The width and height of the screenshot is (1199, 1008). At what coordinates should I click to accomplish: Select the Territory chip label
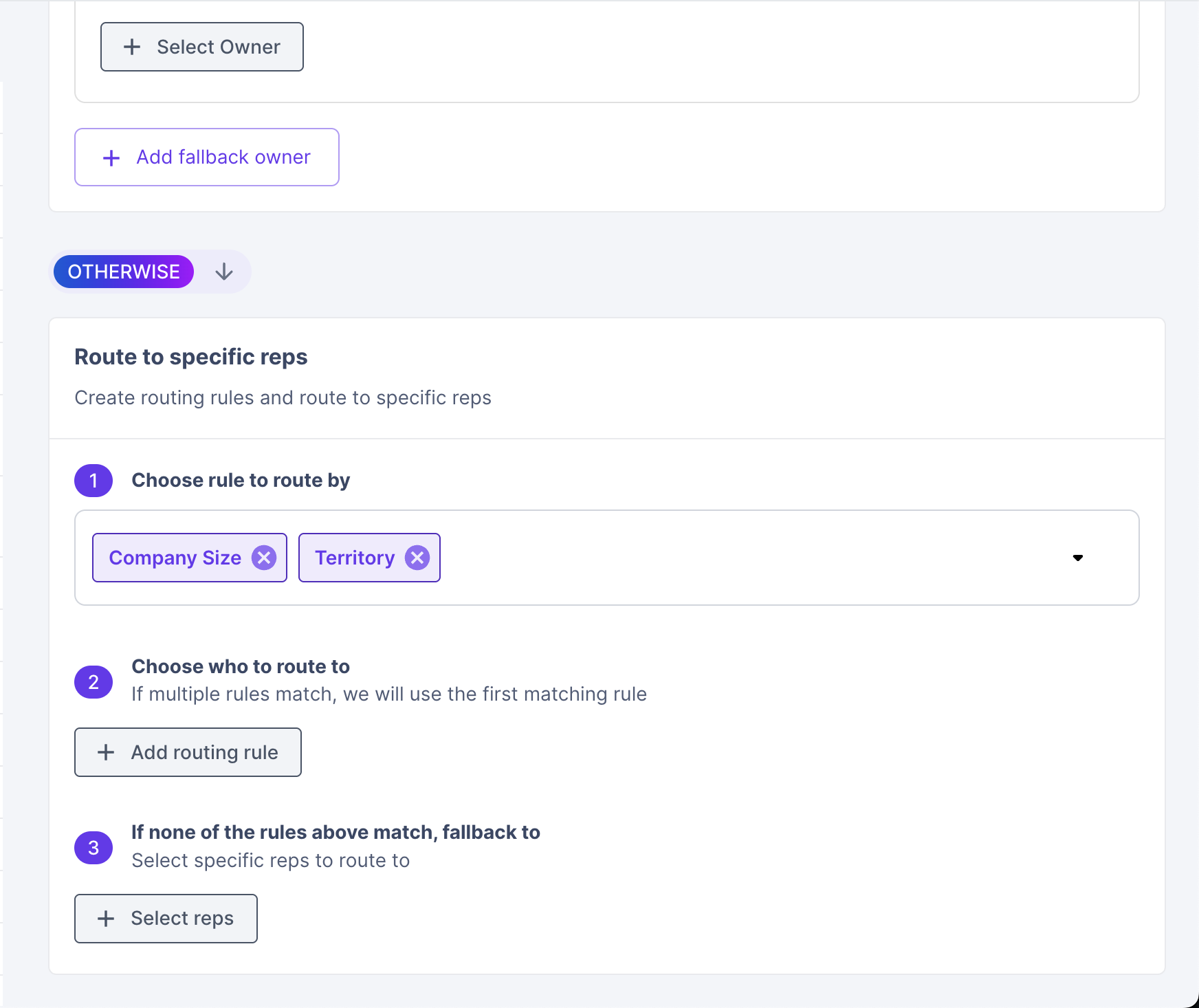[355, 558]
